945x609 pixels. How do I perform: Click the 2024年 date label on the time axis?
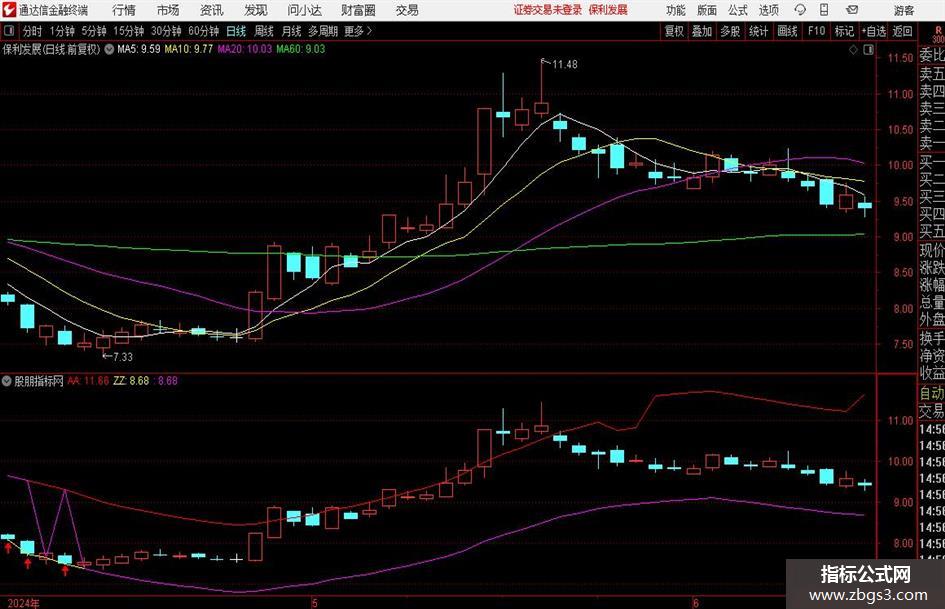(24, 603)
